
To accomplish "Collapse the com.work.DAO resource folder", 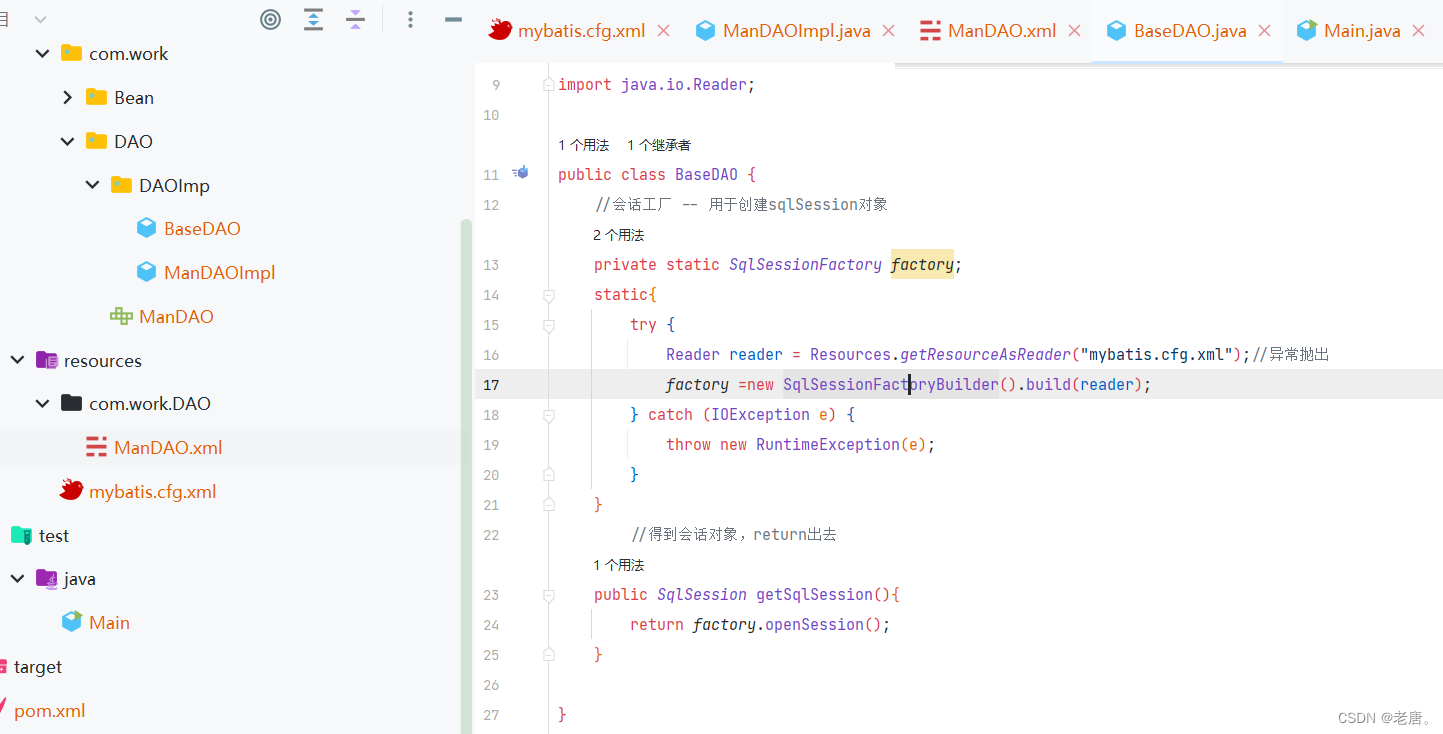I will (x=42, y=404).
